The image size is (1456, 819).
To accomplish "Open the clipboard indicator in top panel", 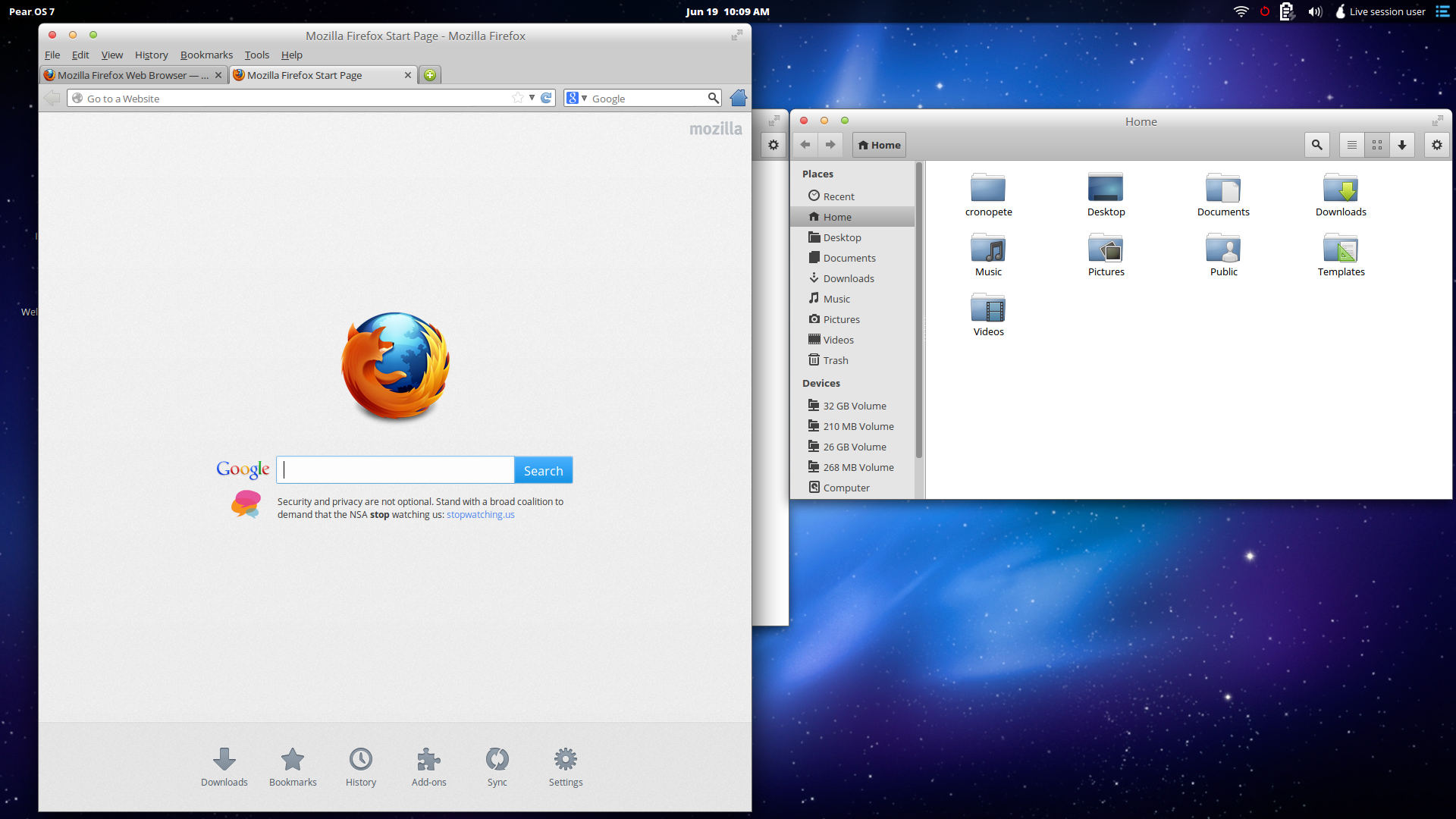I will pos(1287,11).
